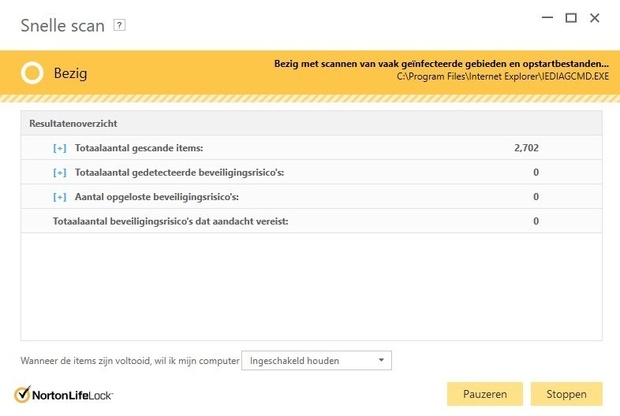Expand Totaalaantal gescande items details

pos(60,148)
